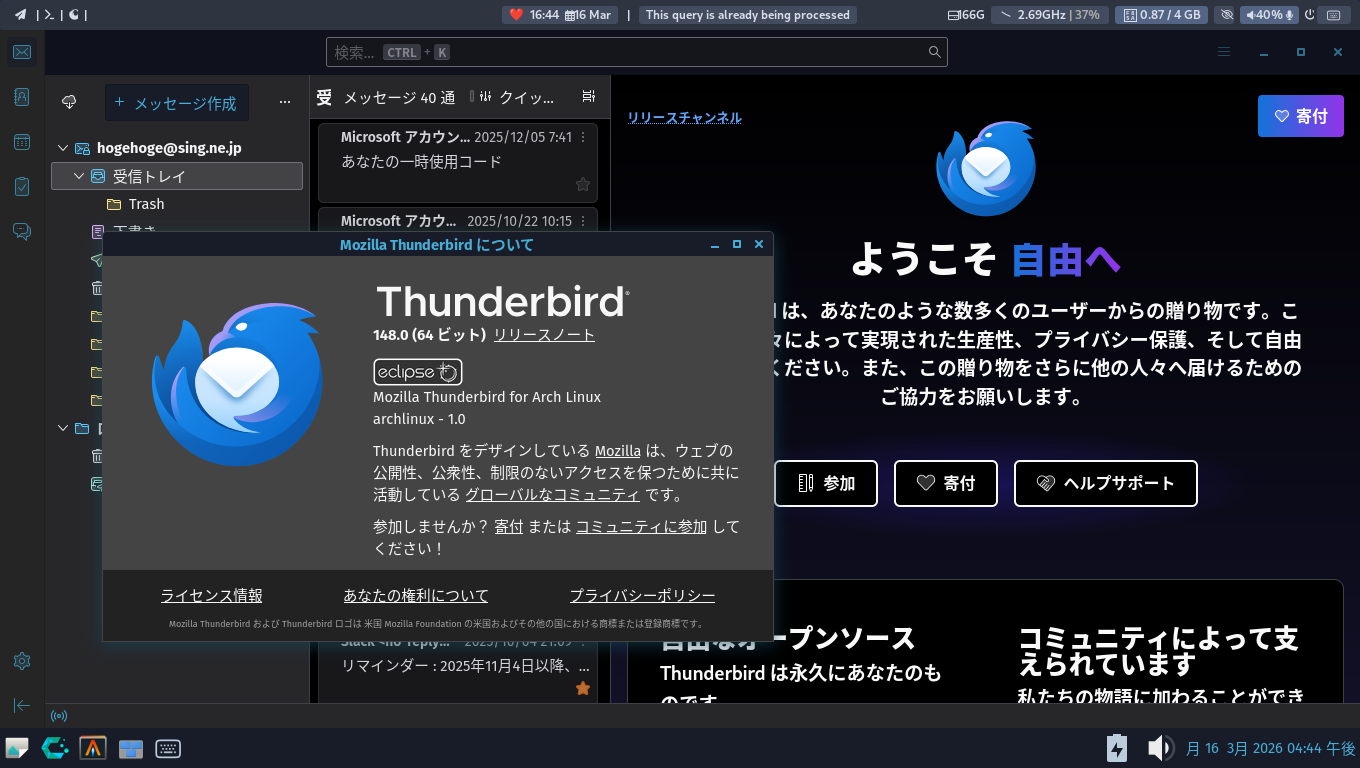The image size is (1360, 768).
Task: Select the 受信トレイ inbox folder
Action: coord(177,176)
